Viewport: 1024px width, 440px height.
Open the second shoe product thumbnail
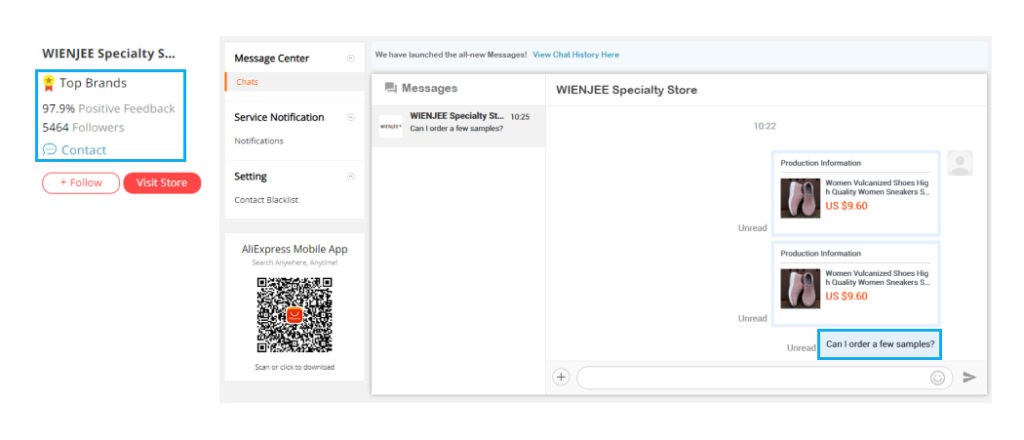[x=800, y=288]
